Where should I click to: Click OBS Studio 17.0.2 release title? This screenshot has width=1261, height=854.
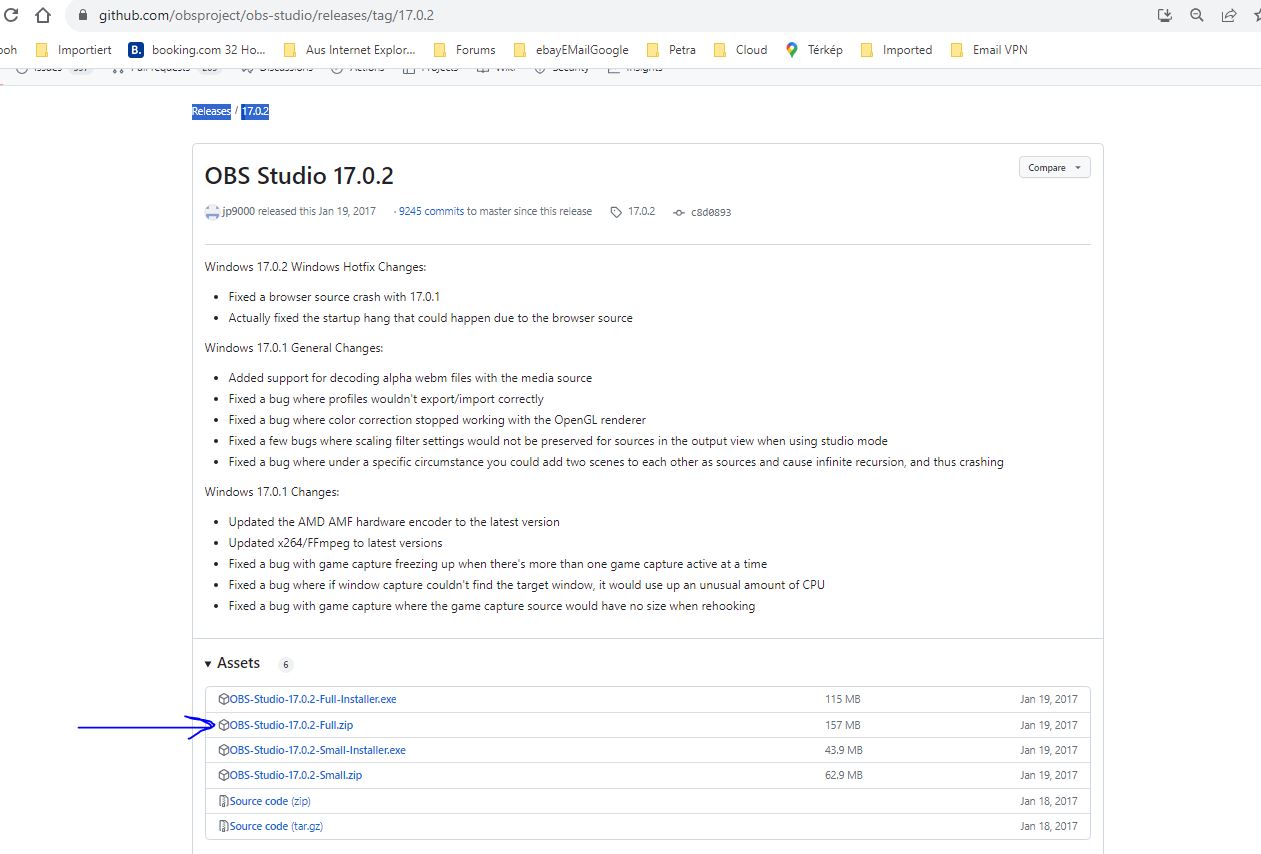[x=299, y=176]
